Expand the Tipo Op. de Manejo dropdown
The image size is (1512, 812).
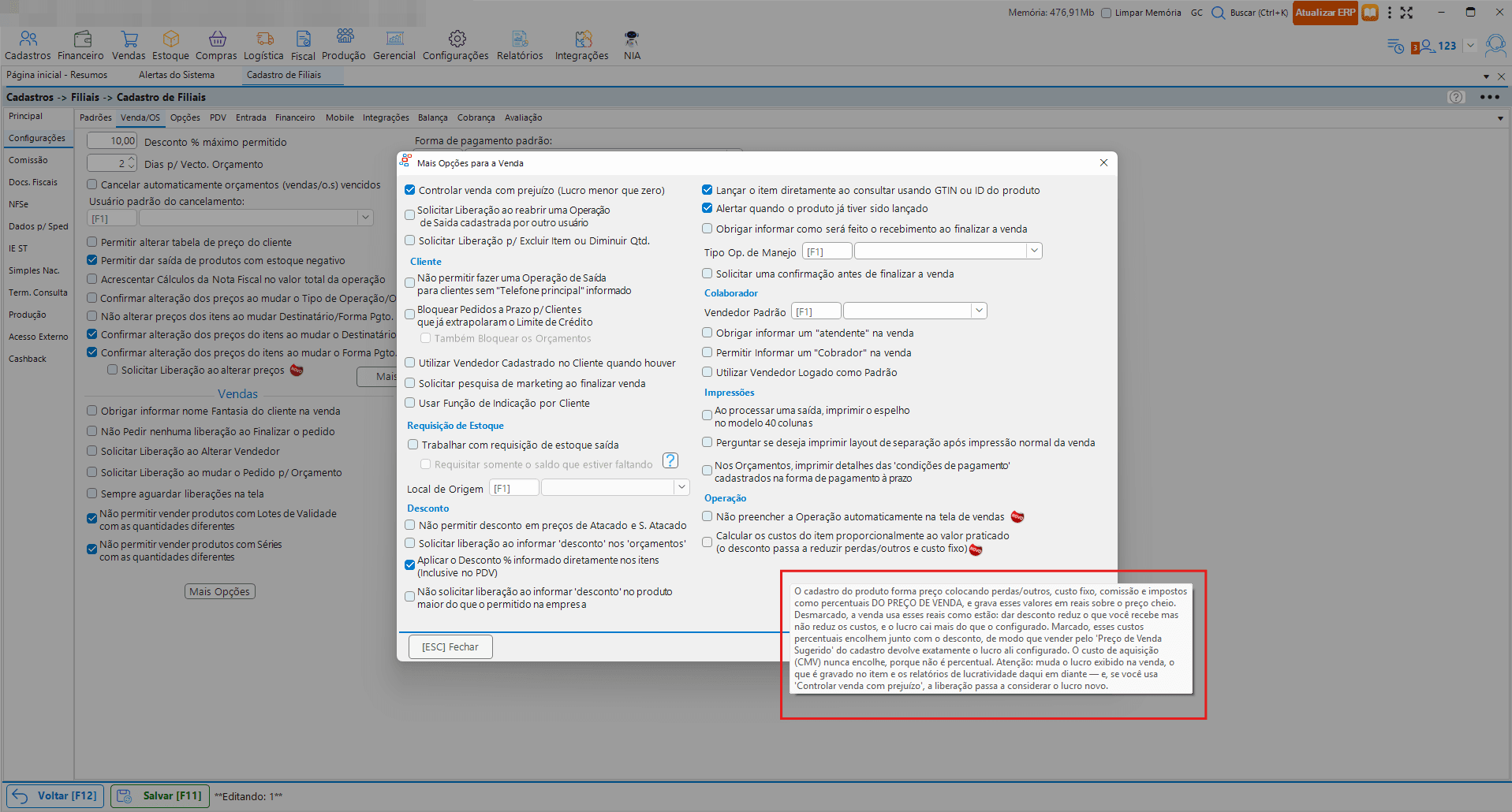[x=1034, y=251]
